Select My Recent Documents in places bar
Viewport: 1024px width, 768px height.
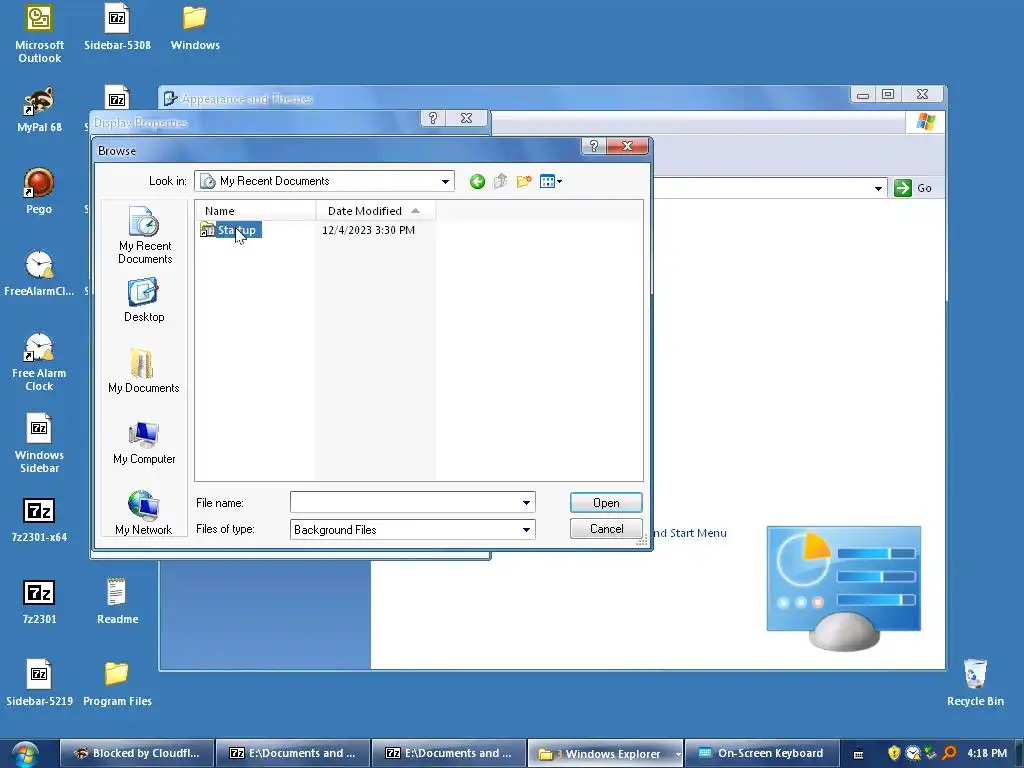tap(144, 235)
